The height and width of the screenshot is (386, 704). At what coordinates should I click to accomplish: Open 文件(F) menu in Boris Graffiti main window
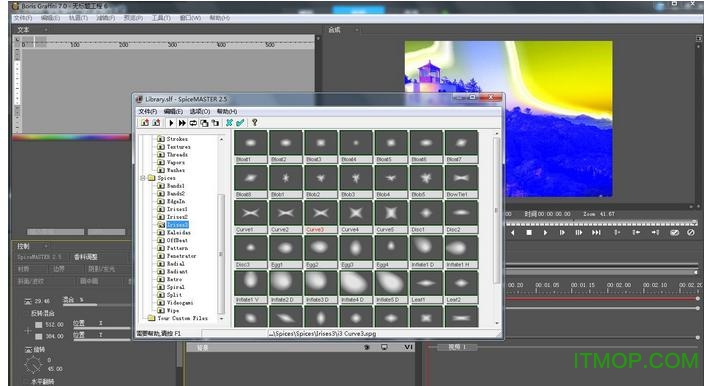click(23, 18)
